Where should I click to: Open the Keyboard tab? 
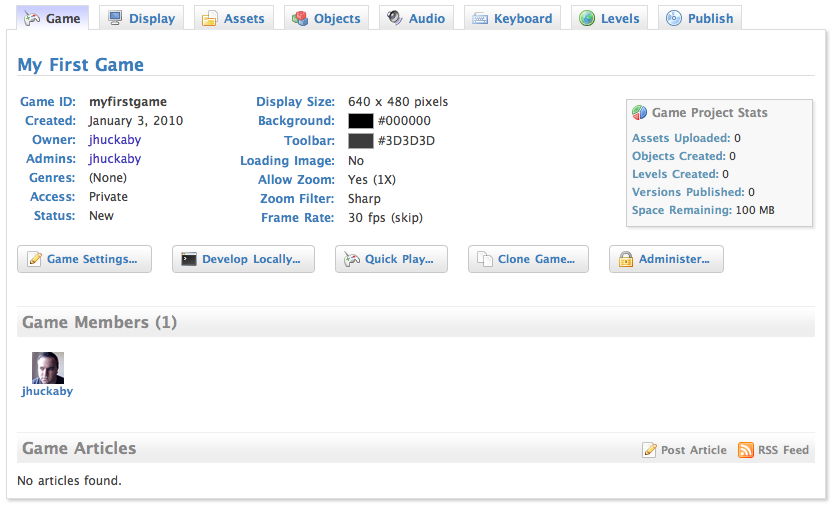tap(511, 18)
